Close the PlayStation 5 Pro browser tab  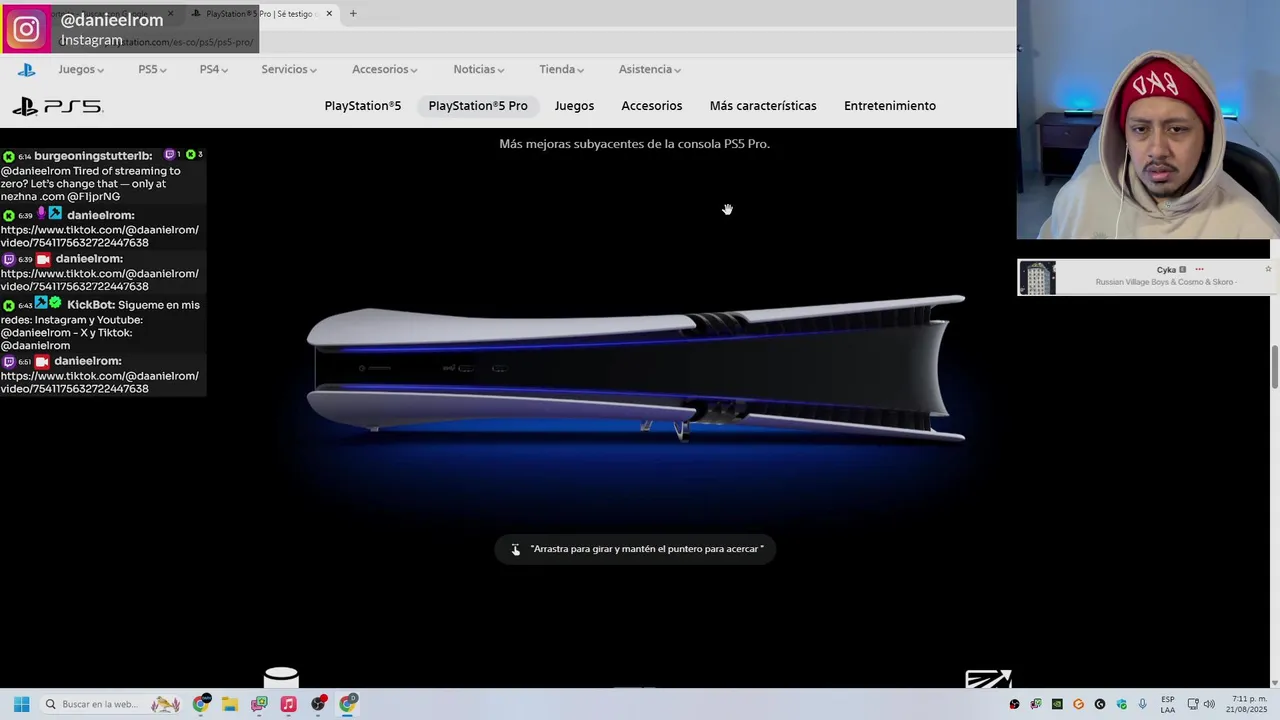[329, 13]
